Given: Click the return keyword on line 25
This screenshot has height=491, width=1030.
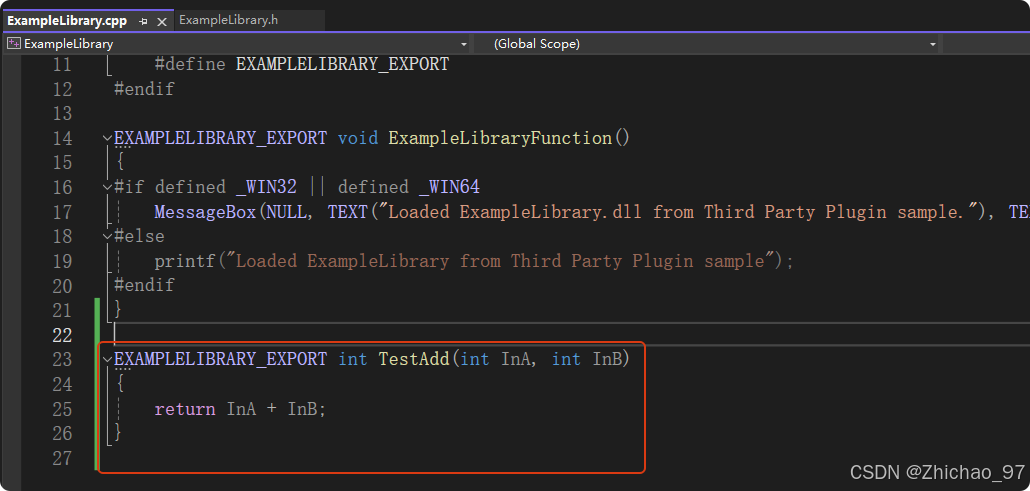Looking at the screenshot, I should tap(185, 409).
